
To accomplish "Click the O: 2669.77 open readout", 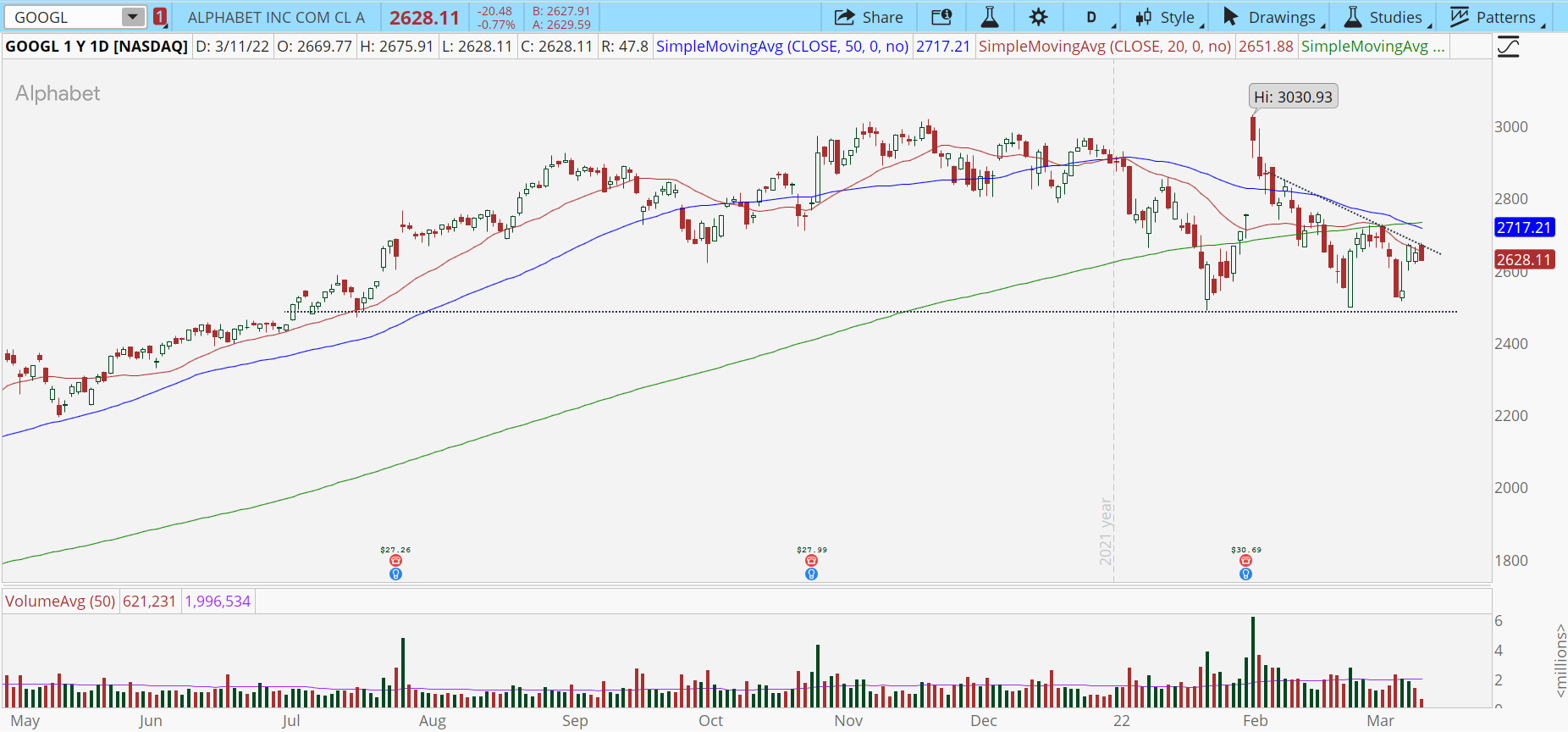I will tap(314, 47).
